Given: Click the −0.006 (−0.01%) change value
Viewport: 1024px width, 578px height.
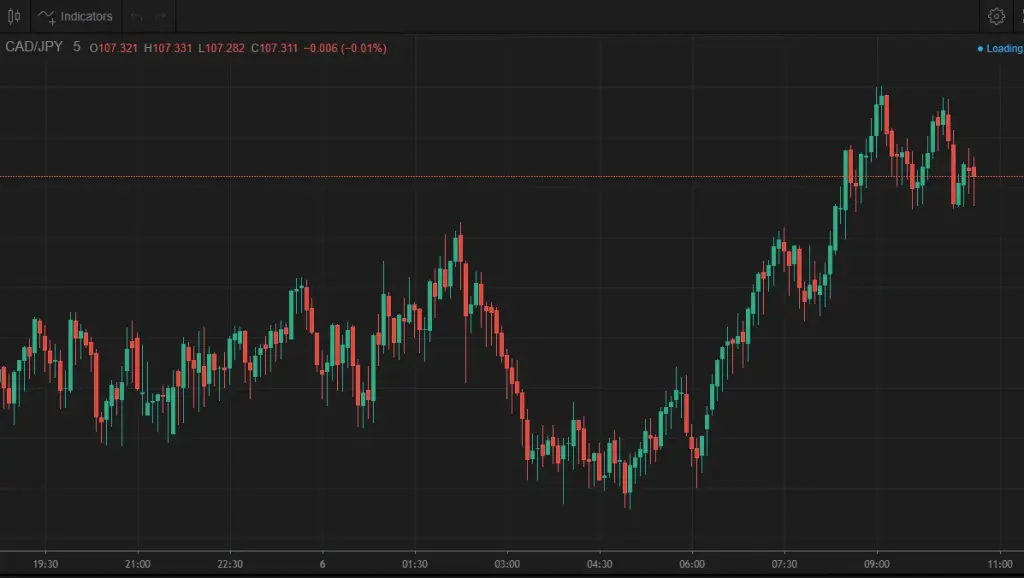Looking at the screenshot, I should tap(345, 48).
